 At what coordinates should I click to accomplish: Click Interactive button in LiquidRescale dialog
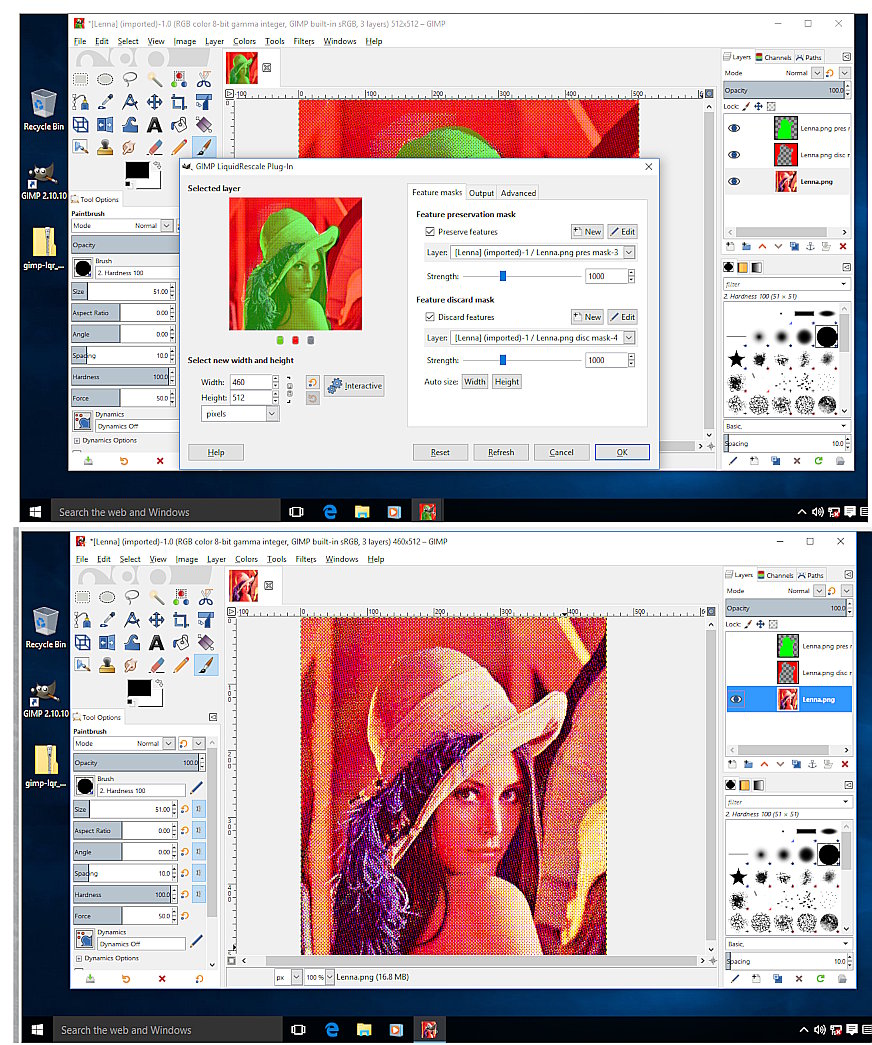pyautogui.click(x=355, y=385)
